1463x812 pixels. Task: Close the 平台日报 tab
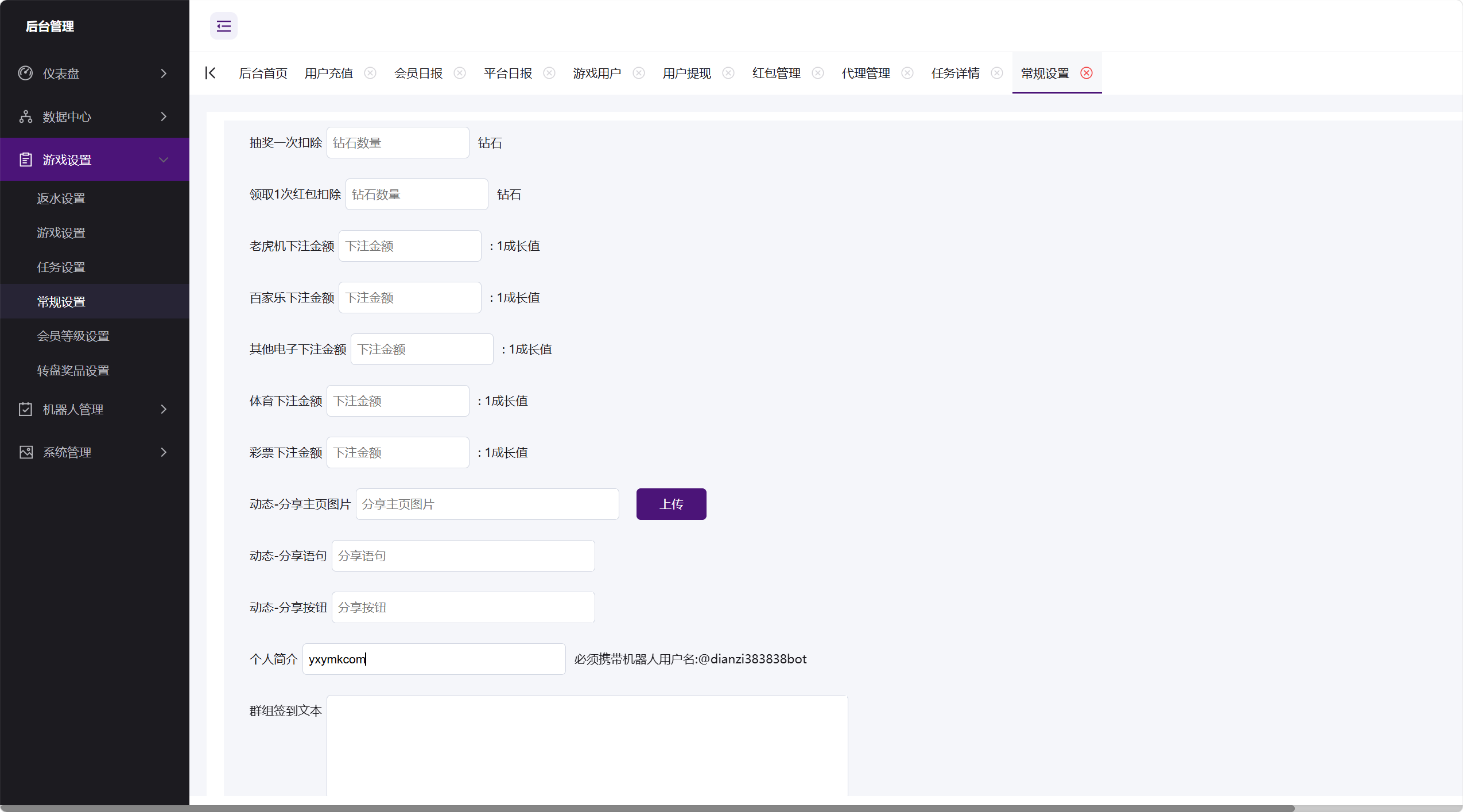tap(549, 73)
